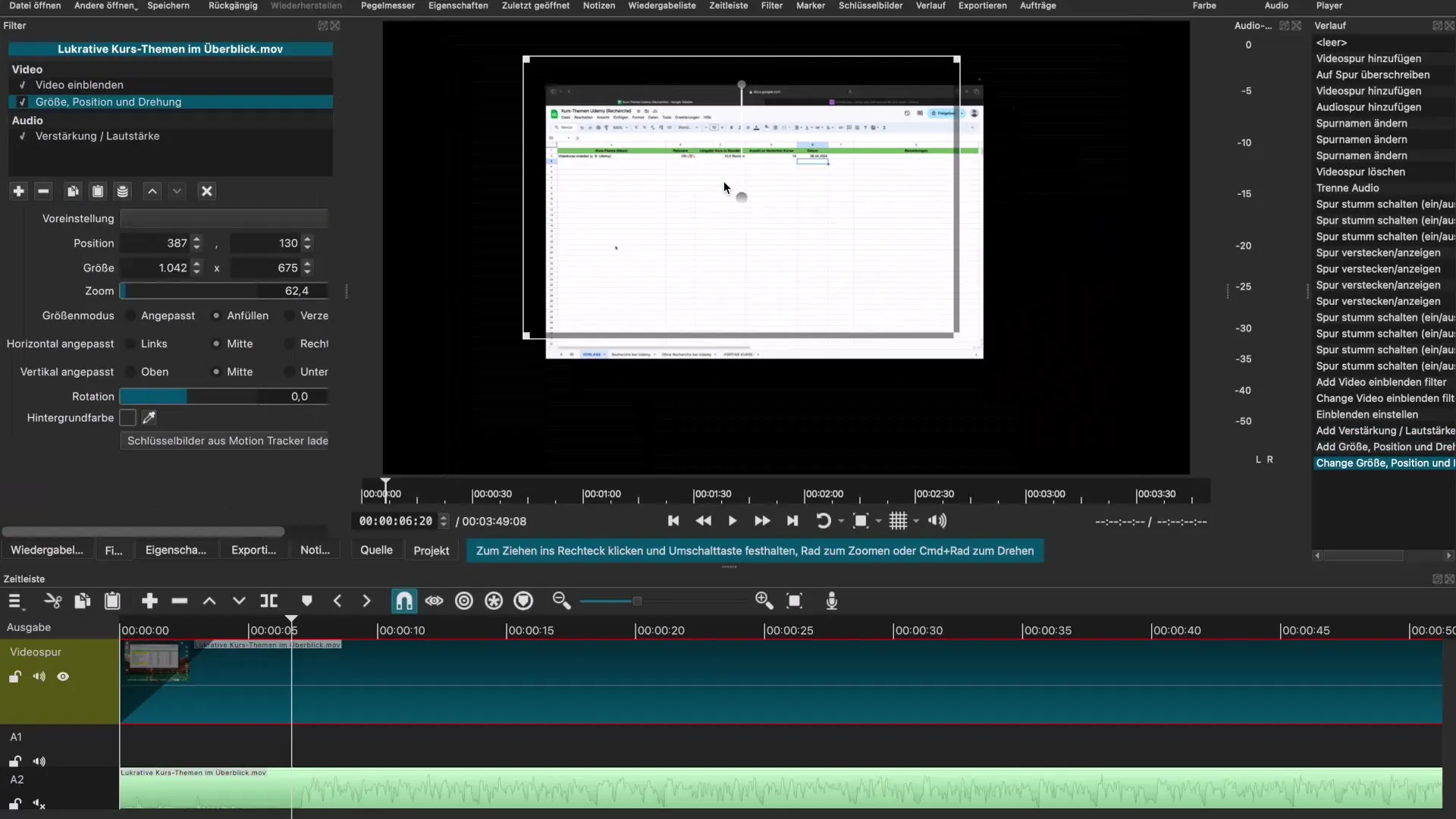Remove selected filter with minus icon

pos(43,191)
